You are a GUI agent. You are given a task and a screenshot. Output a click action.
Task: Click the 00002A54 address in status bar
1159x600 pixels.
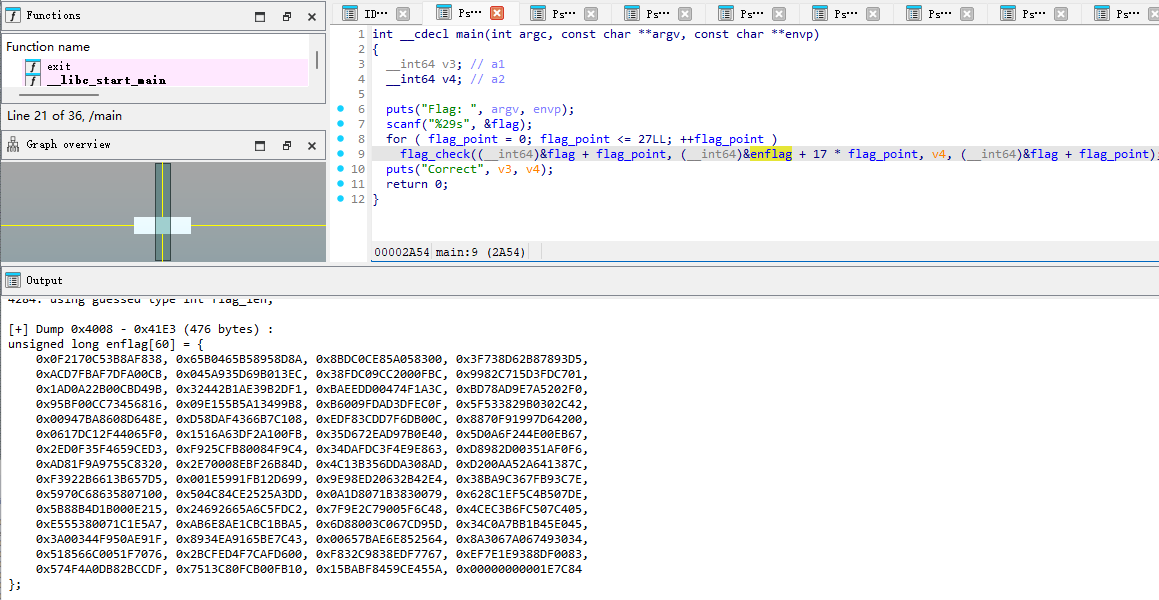point(402,252)
